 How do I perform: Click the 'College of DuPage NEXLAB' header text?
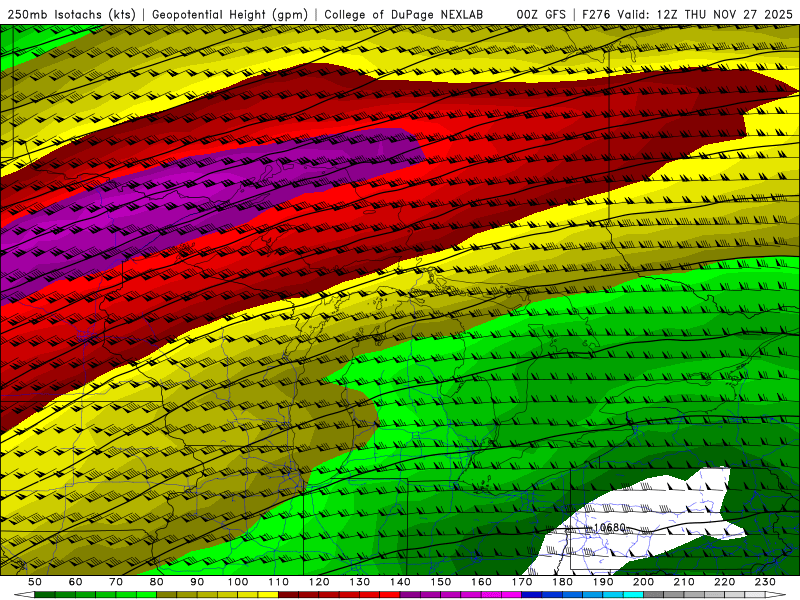[x=403, y=15]
